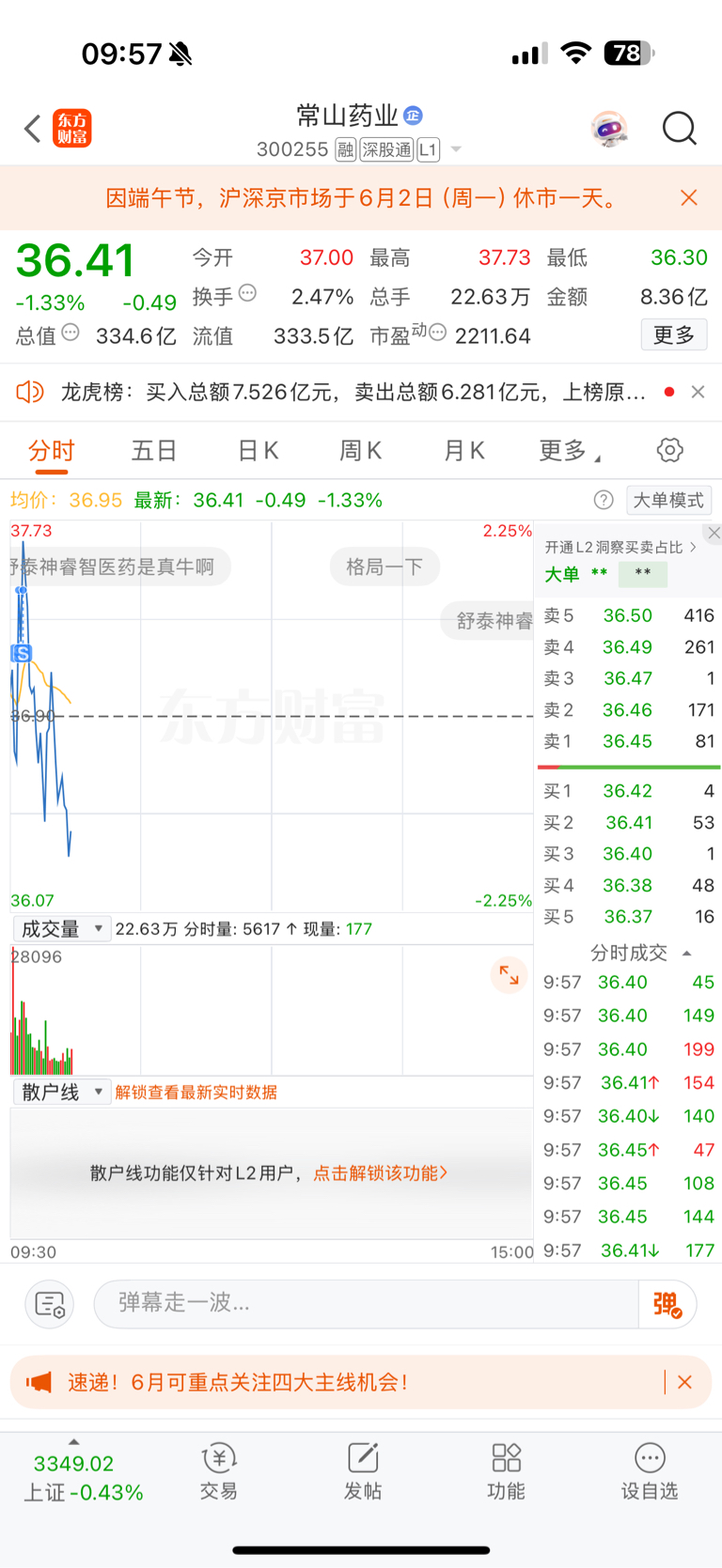Screen dimensions: 722x1568
Task: Open the 龙虎榜 news ticker text
Action: [x=353, y=392]
